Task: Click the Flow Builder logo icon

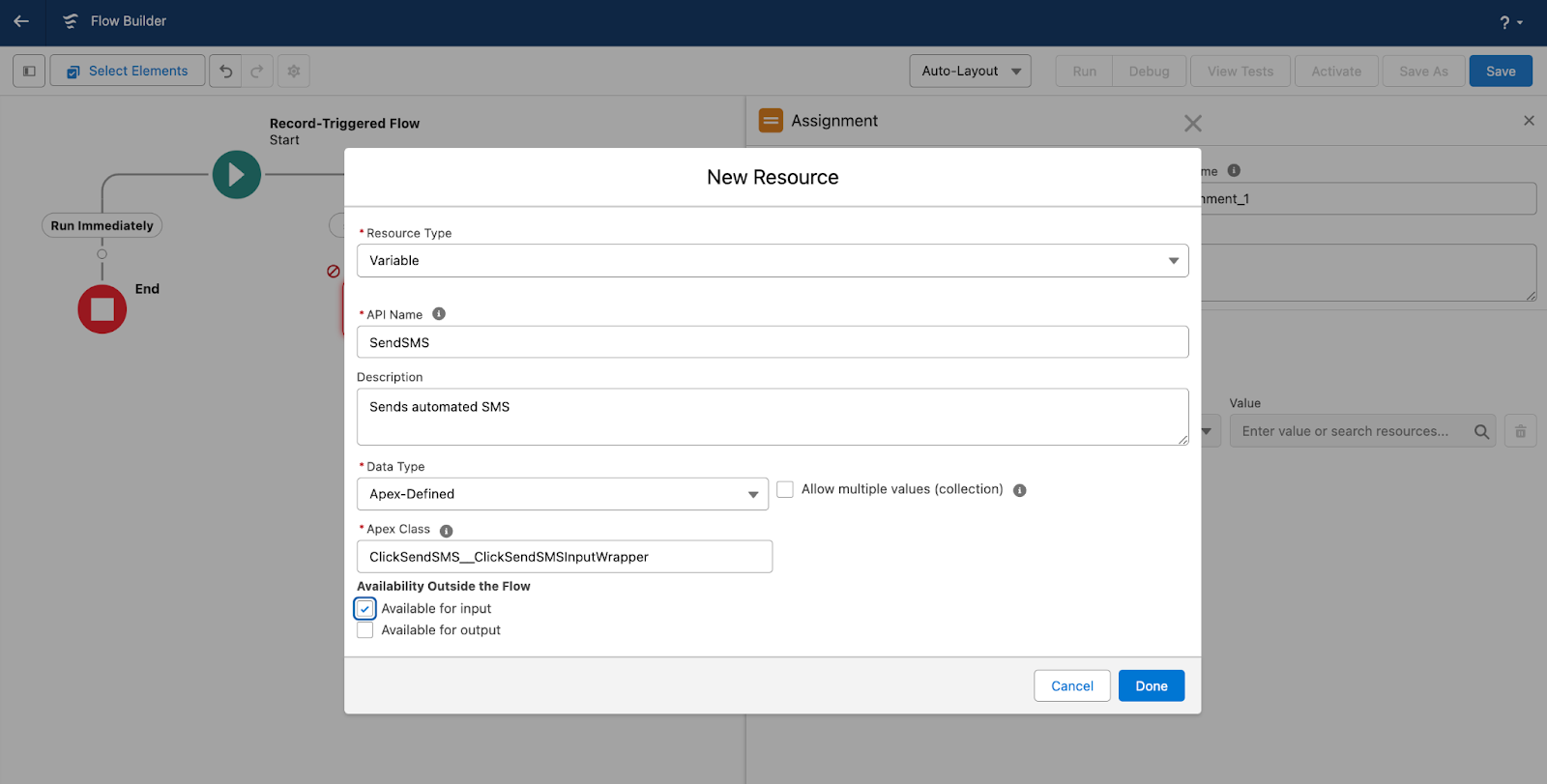Action: 71,21
